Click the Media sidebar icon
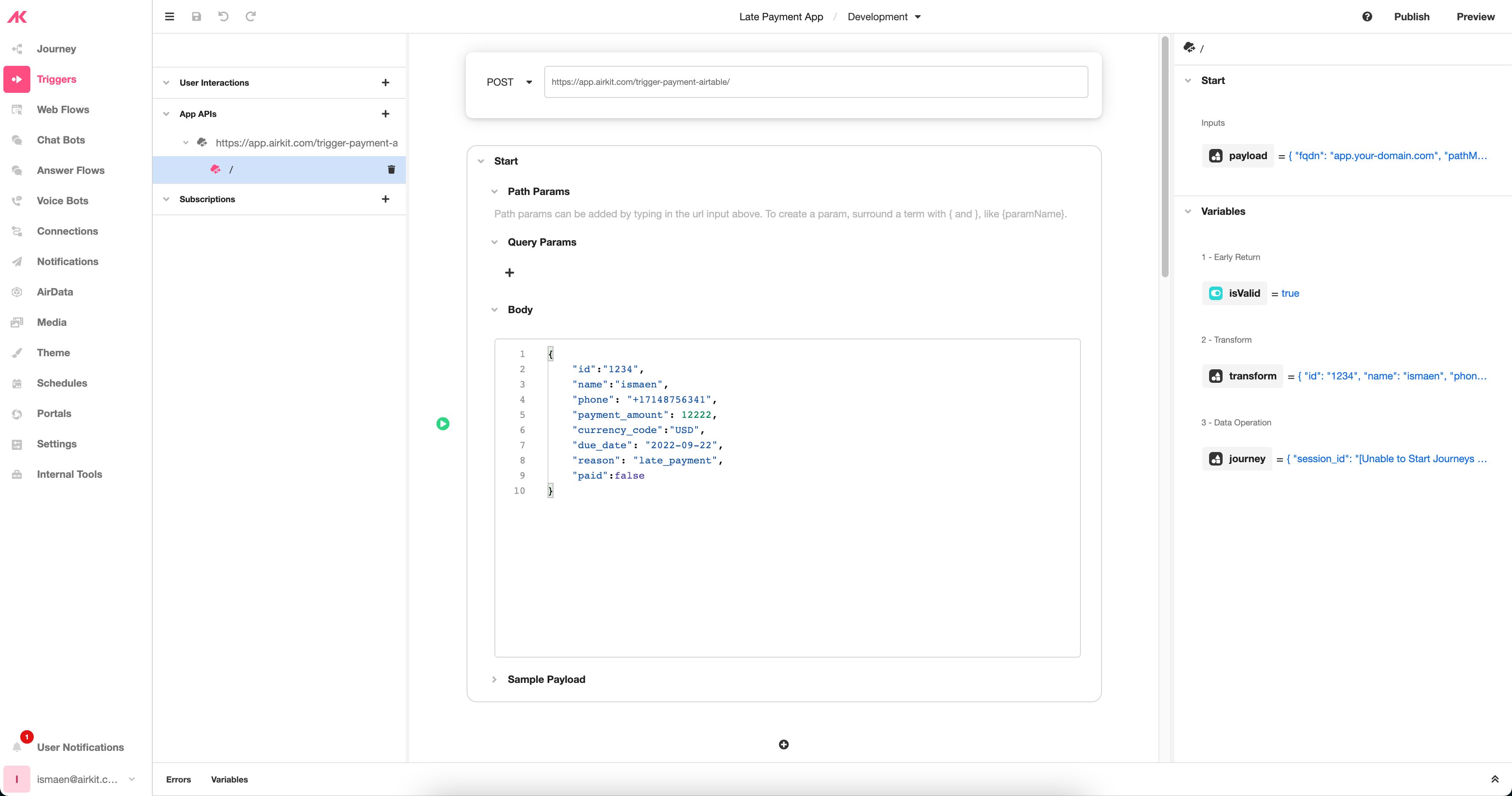This screenshot has width=1512, height=796. pos(17,322)
